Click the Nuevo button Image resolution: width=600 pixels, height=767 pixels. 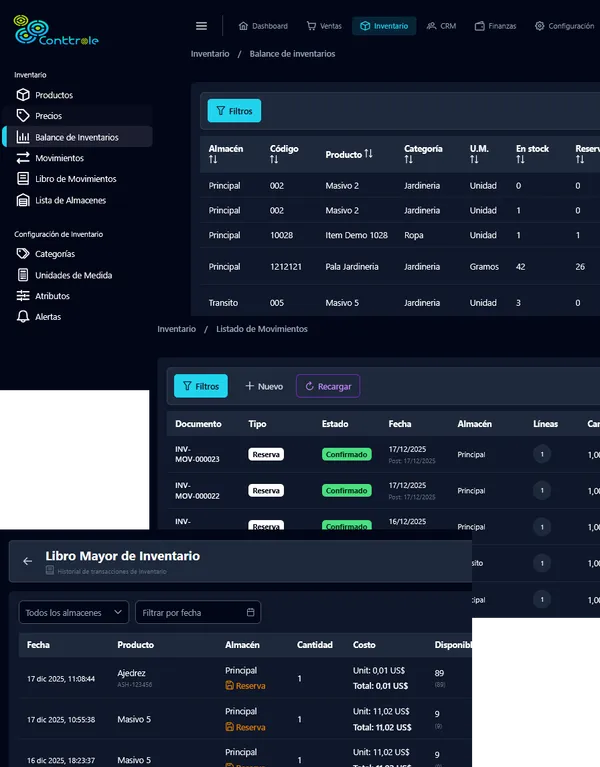(264, 386)
